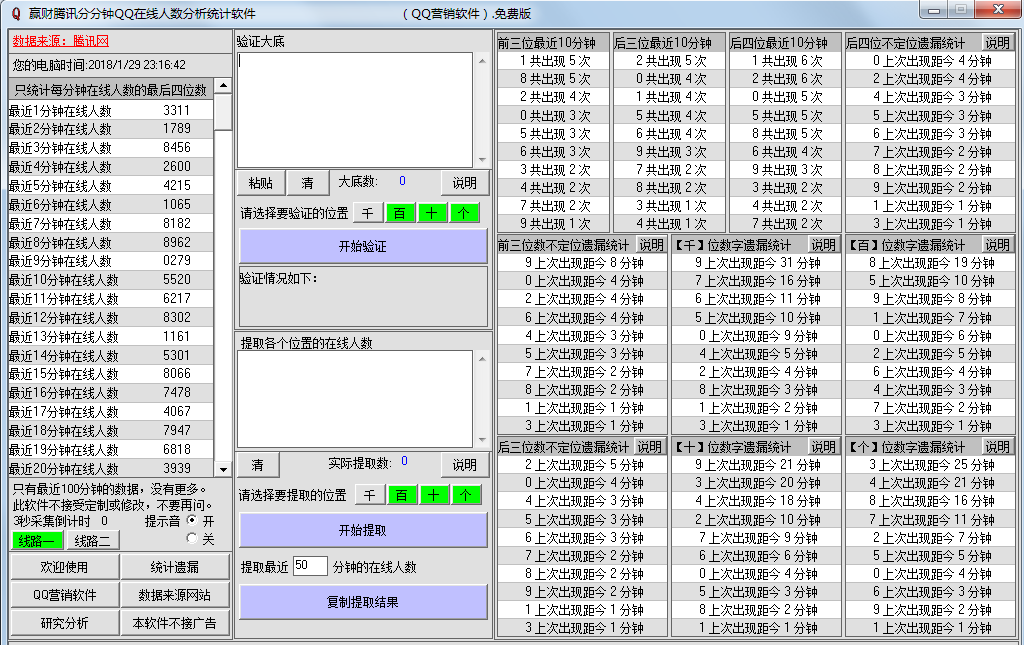Open 说明 for 【百】位数字遗漏统计
The width and height of the screenshot is (1024, 645).
pyautogui.click(x=998, y=245)
